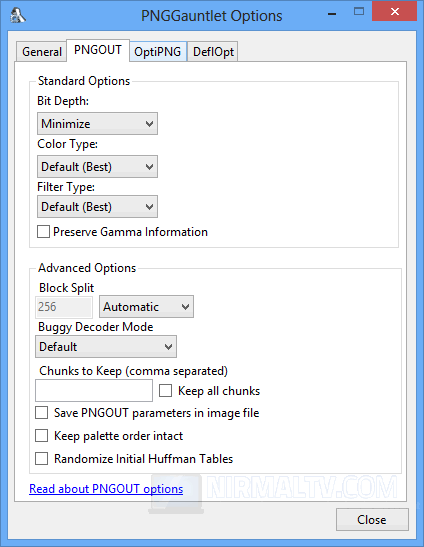Image resolution: width=424 pixels, height=547 pixels.
Task: Open the Filter Type dropdown
Action: click(x=97, y=207)
